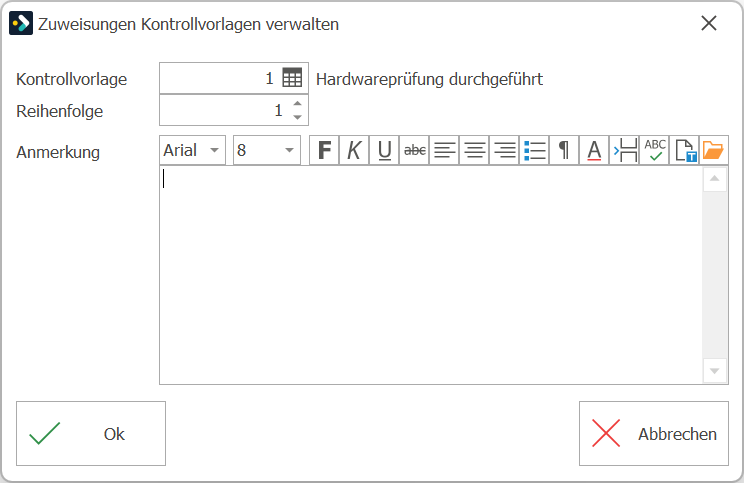Click inside the Anmerkung text area
The height and width of the screenshot is (483, 744).
click(431, 275)
